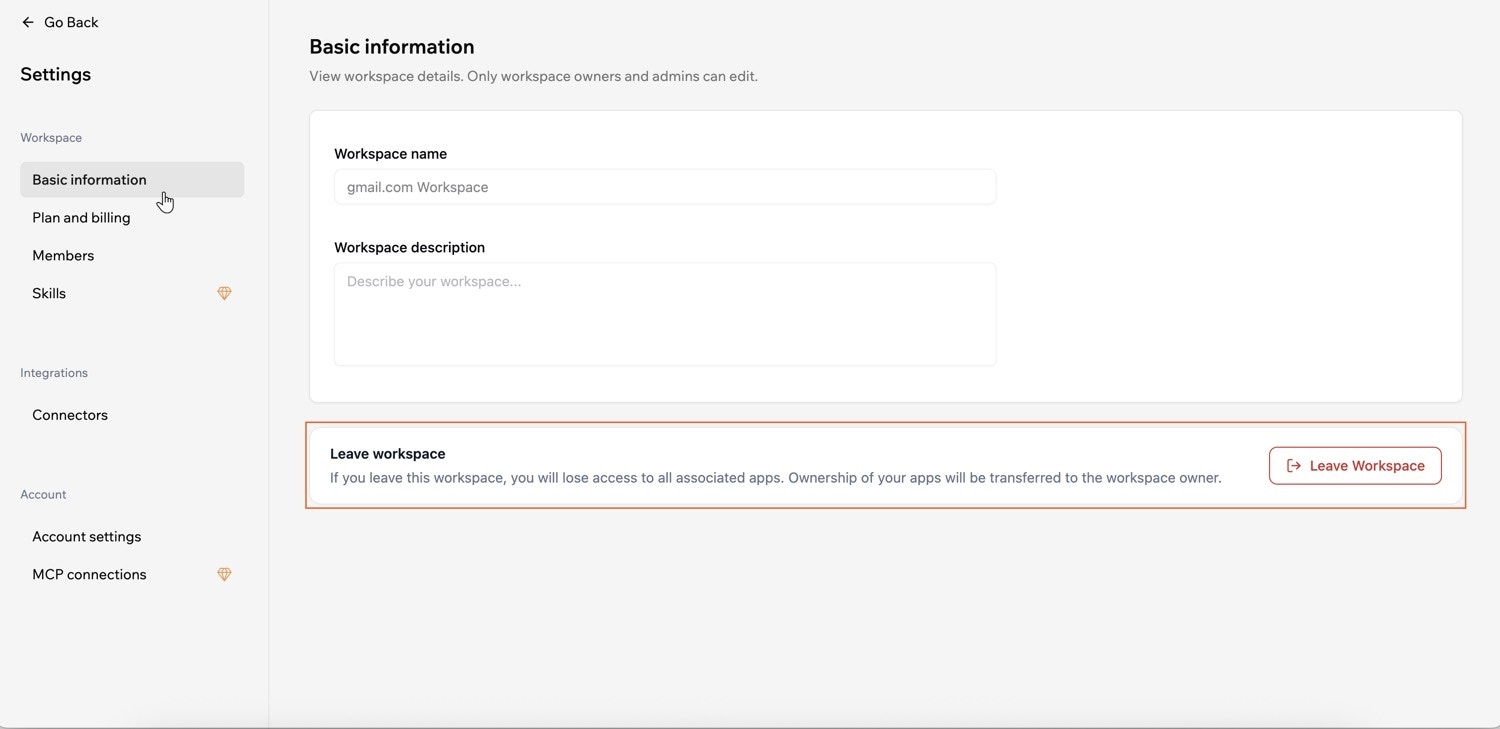Open the Members settings page

pos(63,256)
